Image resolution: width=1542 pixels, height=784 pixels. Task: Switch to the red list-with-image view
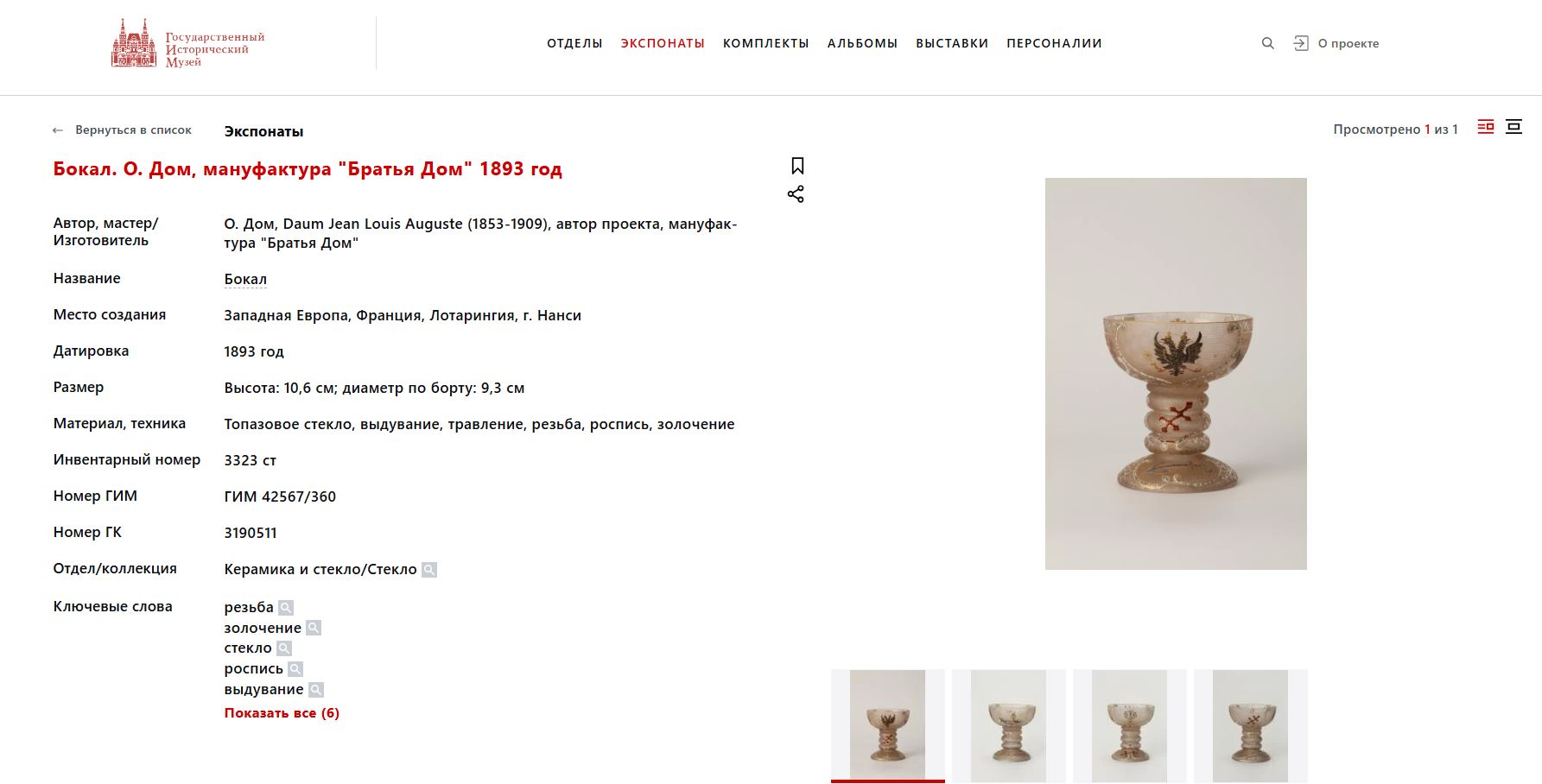click(1486, 127)
